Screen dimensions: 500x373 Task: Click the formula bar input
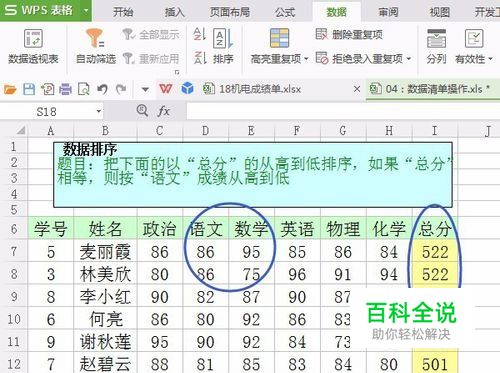pyautogui.click(x=343, y=111)
